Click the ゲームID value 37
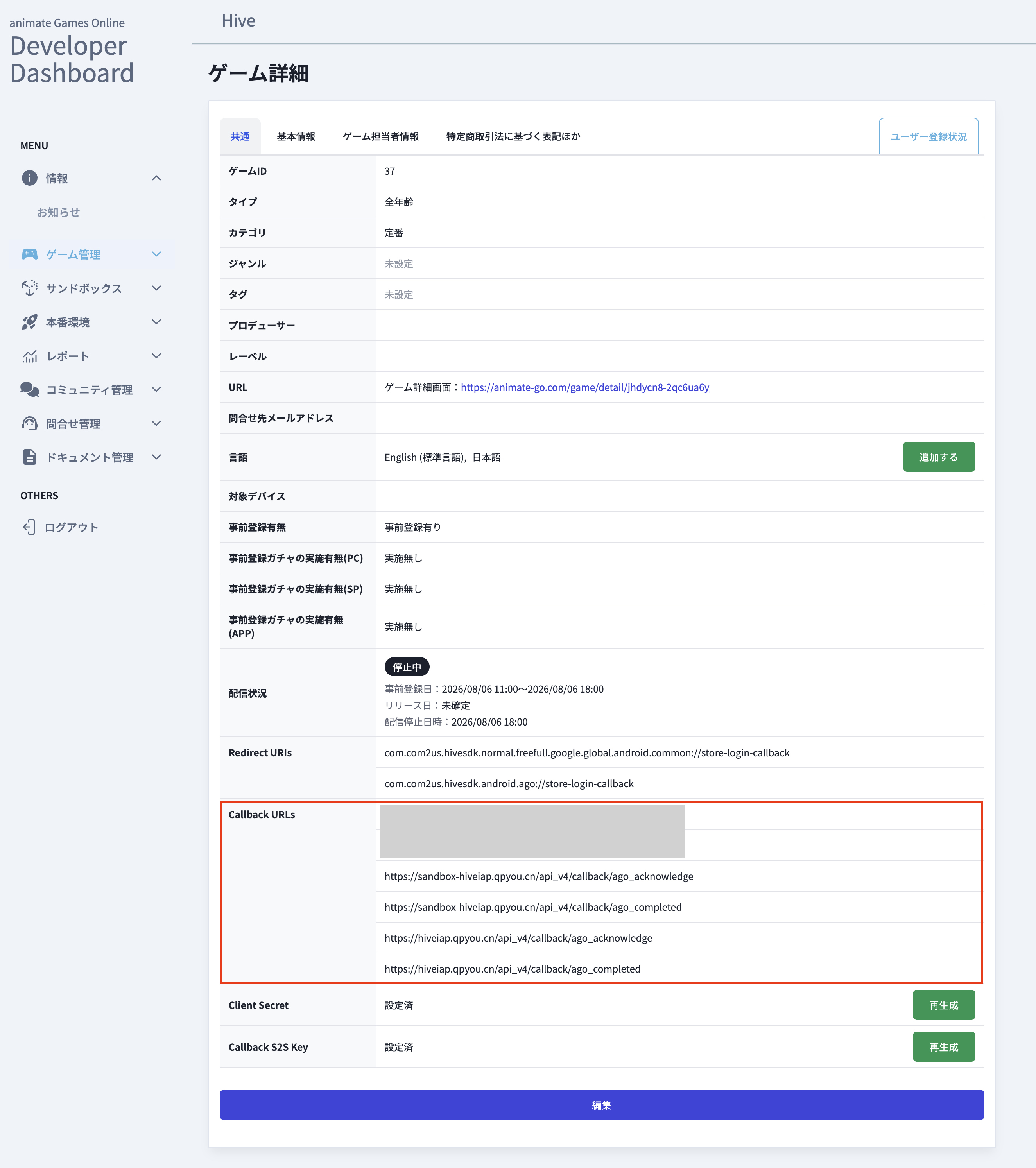Viewport: 1036px width, 1168px height. [x=390, y=171]
